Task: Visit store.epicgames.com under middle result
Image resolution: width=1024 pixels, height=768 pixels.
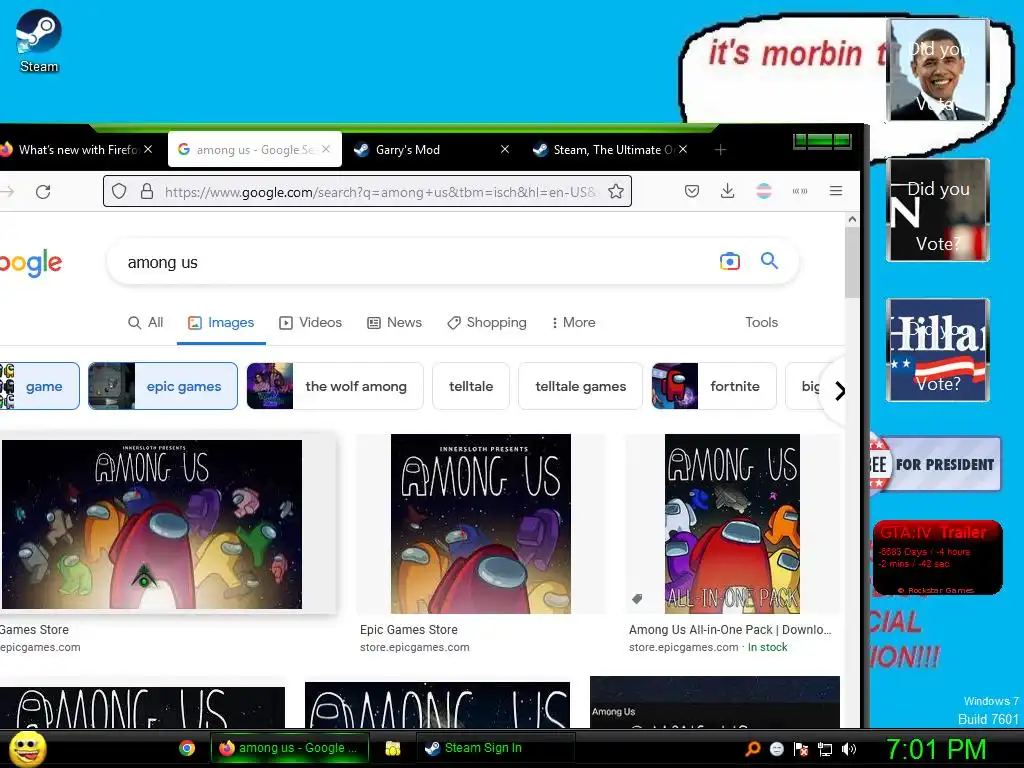Action: click(x=415, y=647)
